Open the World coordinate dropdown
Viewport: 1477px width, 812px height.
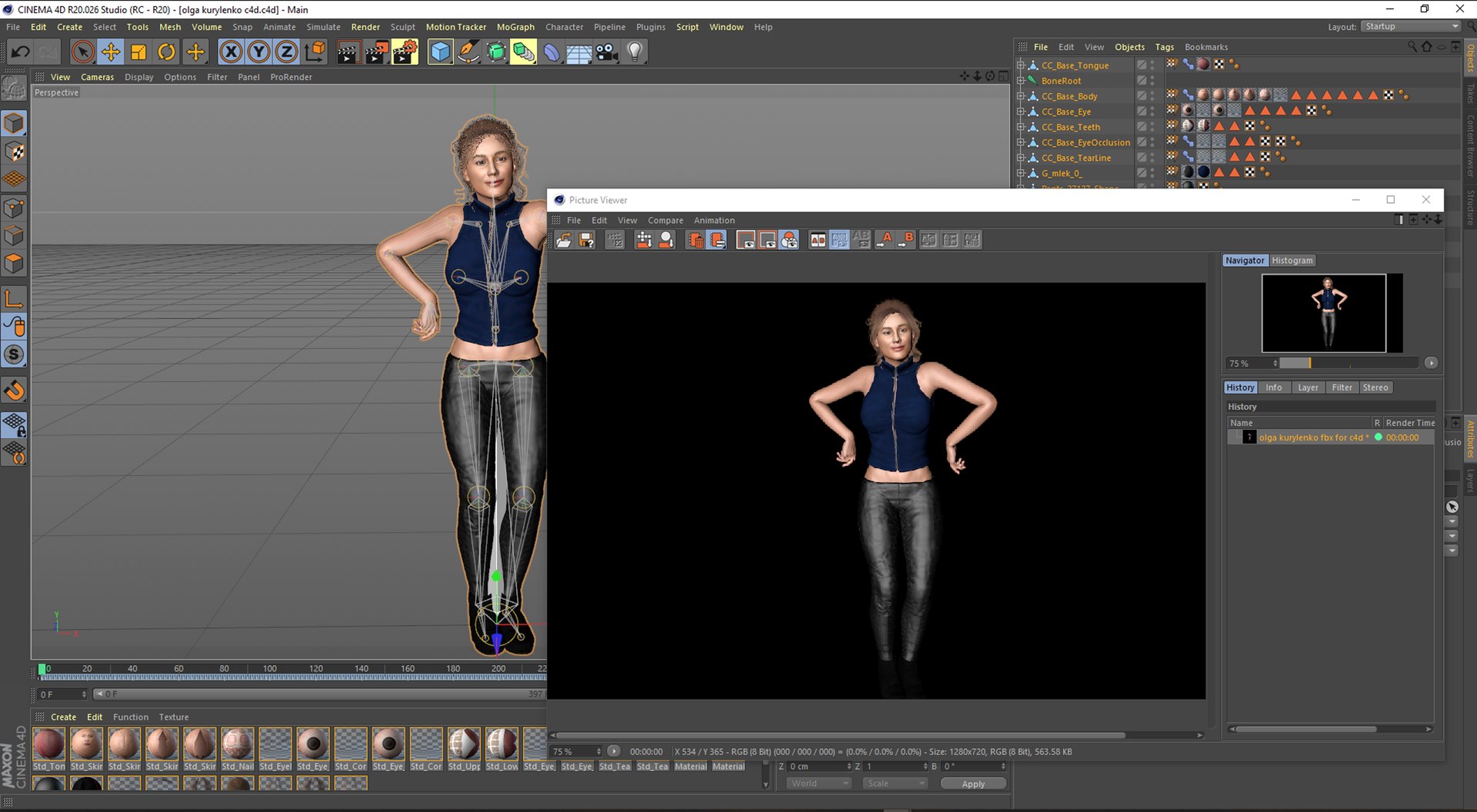click(819, 784)
